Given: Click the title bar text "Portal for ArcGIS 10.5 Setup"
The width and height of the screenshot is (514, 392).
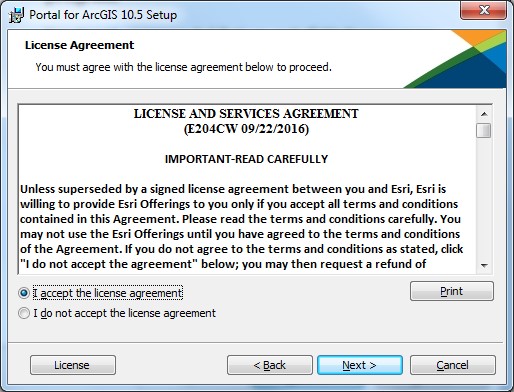Looking at the screenshot, I should click(103, 15).
